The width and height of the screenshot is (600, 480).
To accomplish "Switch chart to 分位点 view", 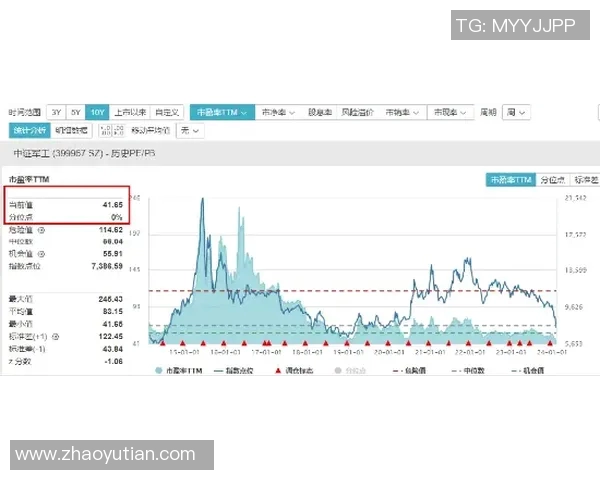I will tap(553, 180).
